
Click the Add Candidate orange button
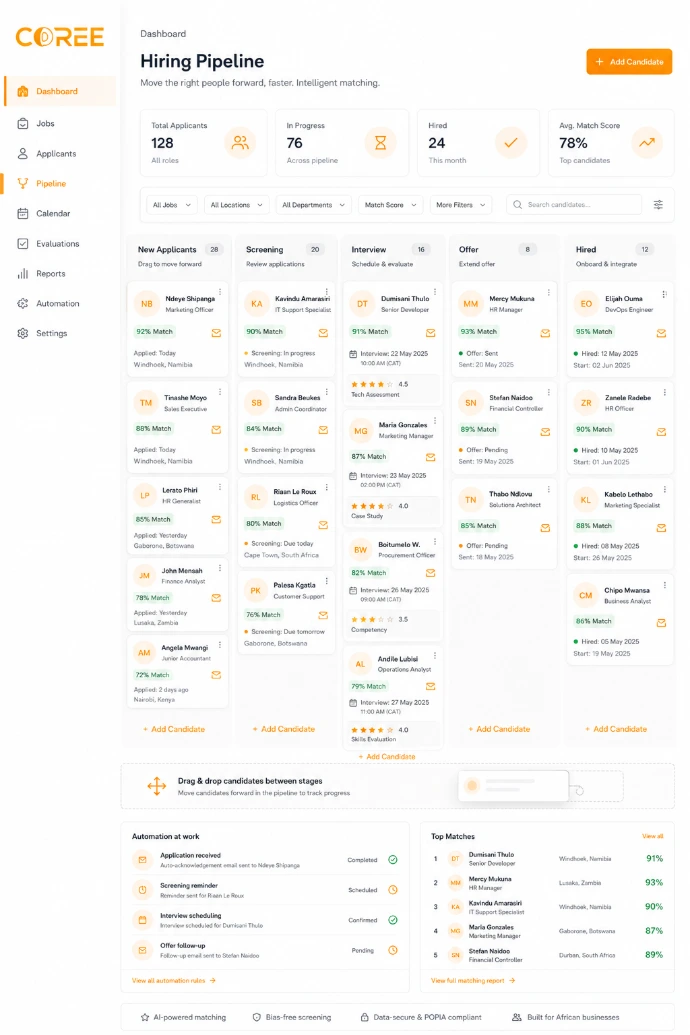click(x=629, y=61)
